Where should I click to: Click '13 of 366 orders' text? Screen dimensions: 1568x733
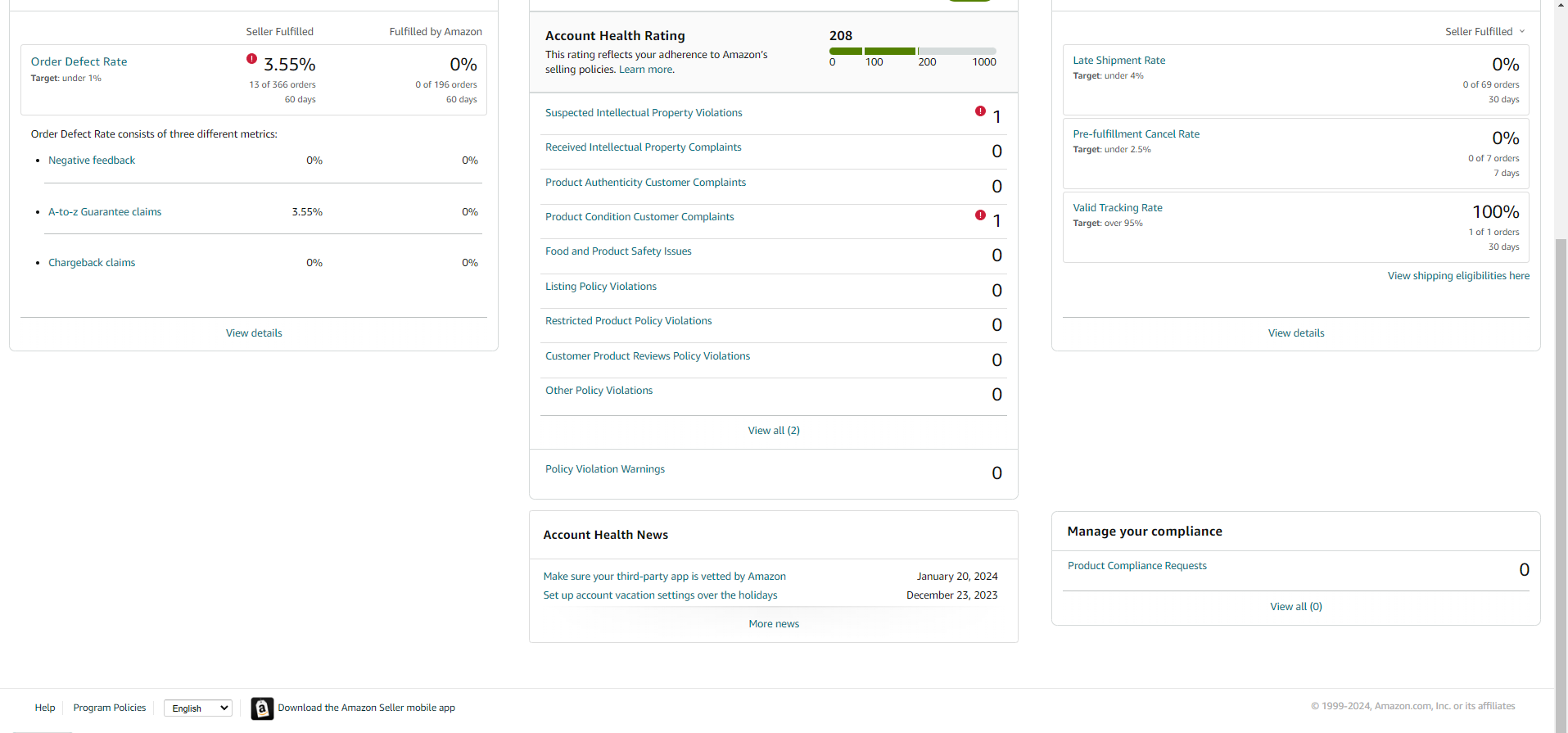[282, 85]
